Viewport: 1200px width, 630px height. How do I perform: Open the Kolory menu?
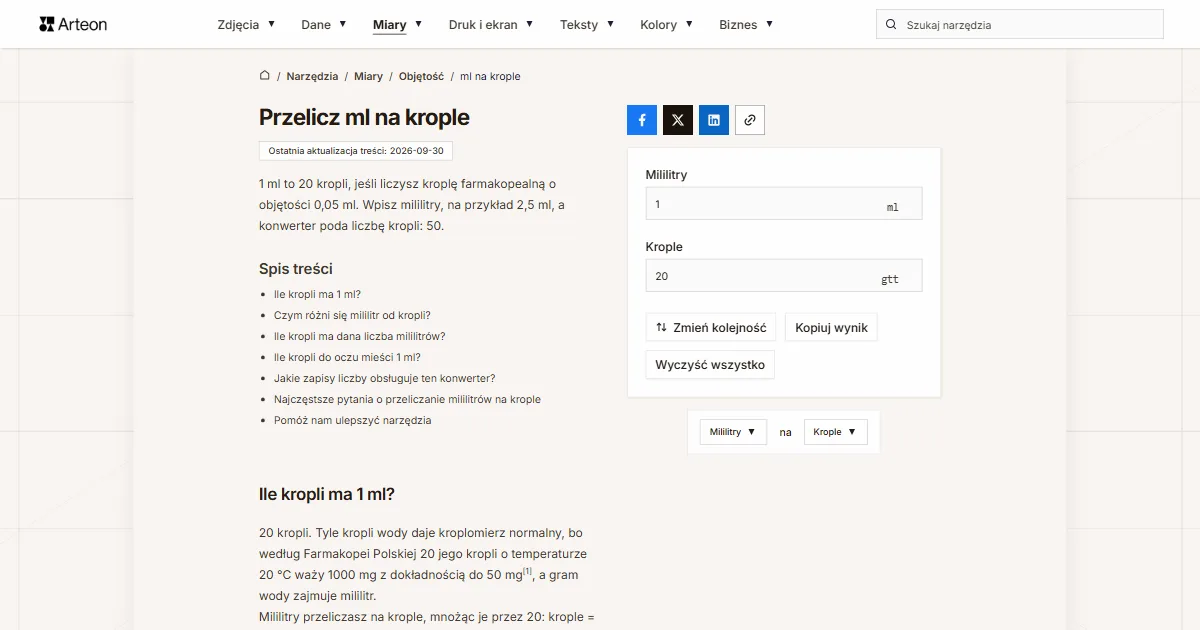pos(666,25)
